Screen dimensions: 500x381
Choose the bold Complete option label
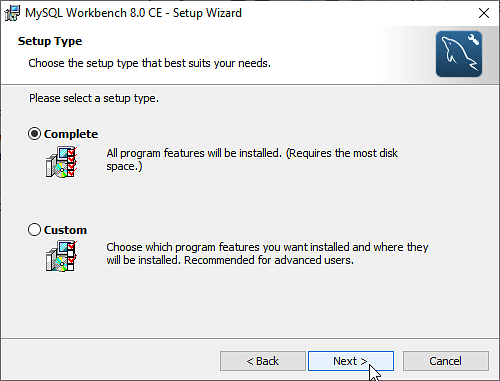tap(71, 134)
